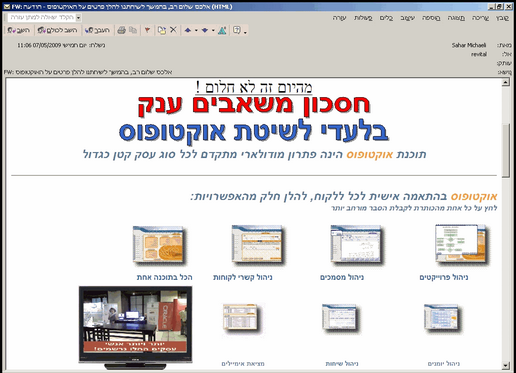
Task: Click the מציאת אימיילים link text
Action: (243, 364)
